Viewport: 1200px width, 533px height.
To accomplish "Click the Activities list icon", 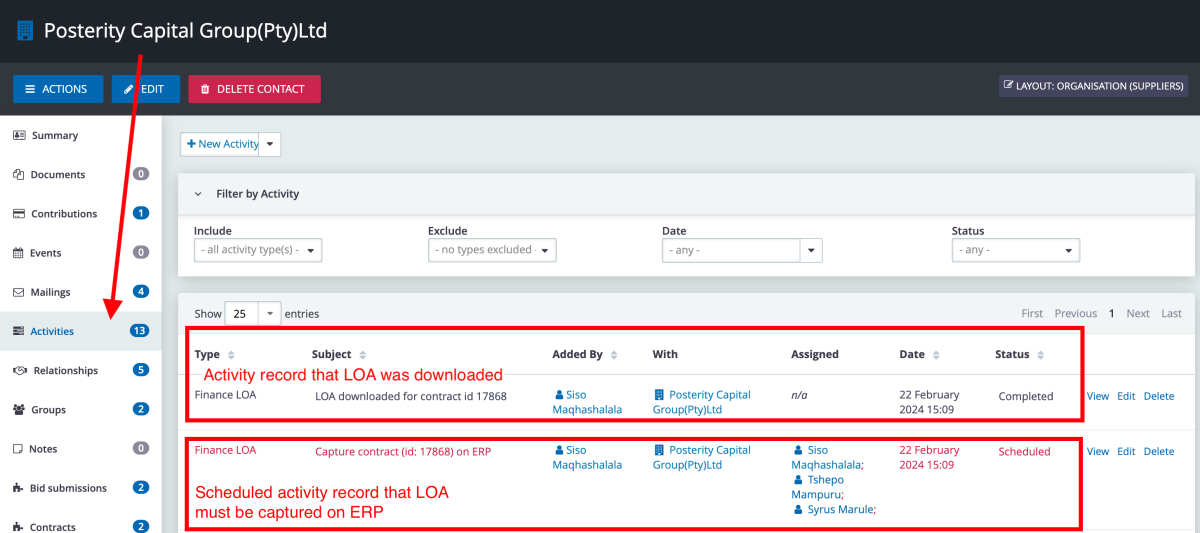I will click(18, 331).
